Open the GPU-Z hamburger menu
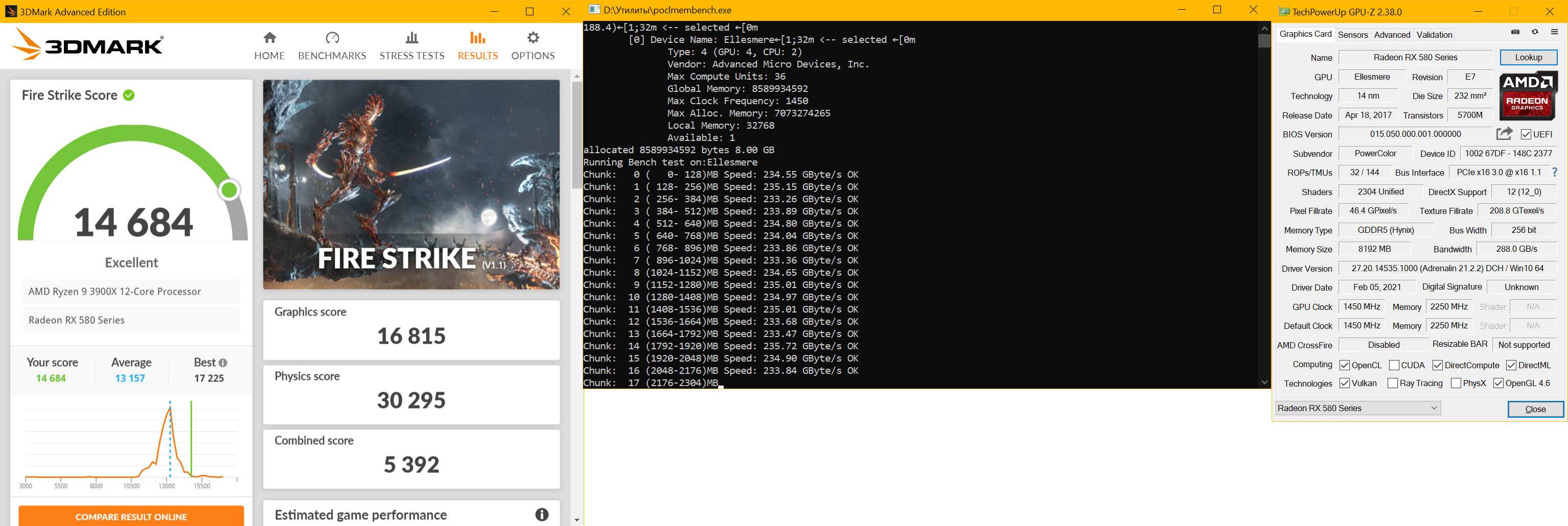This screenshot has width=1568, height=526. pyautogui.click(x=1554, y=32)
